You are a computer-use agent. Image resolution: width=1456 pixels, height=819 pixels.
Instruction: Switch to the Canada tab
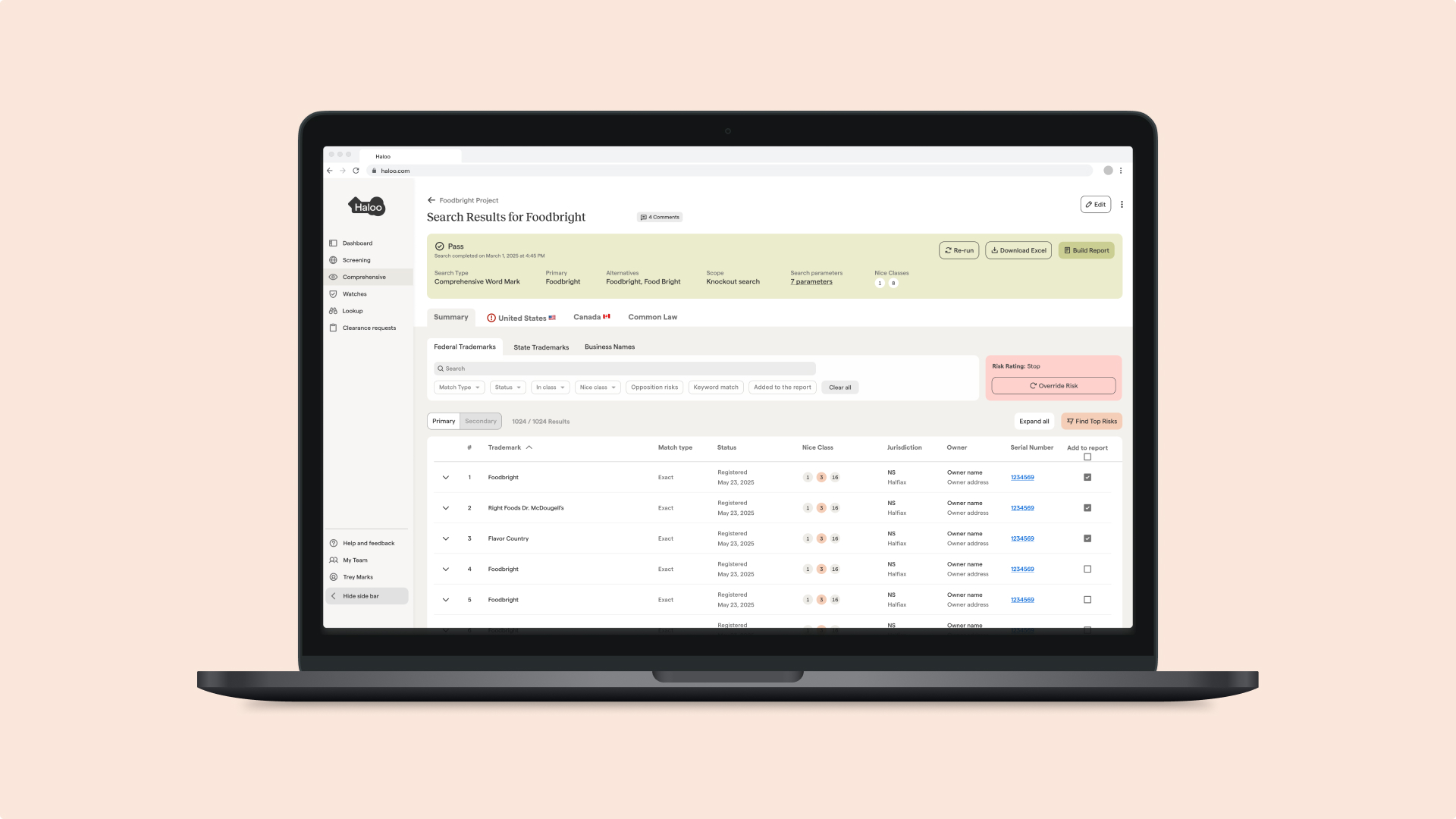591,317
